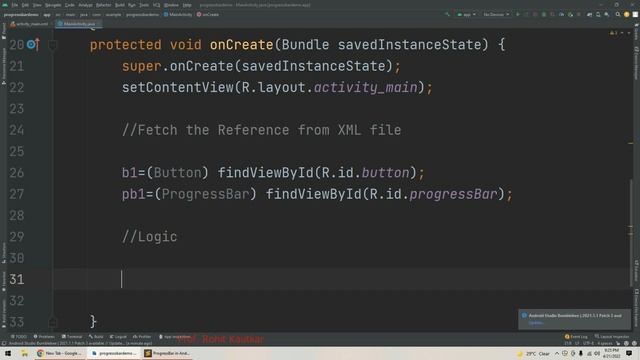
Task: Switch to progressbardemo taskbar item
Action: (113, 353)
